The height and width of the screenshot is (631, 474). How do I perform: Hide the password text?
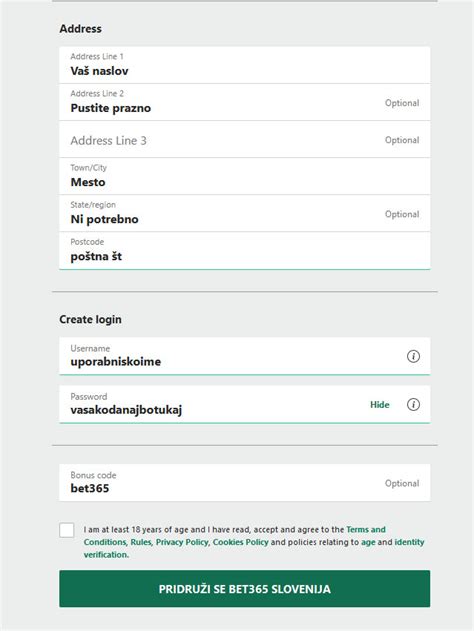coord(379,405)
